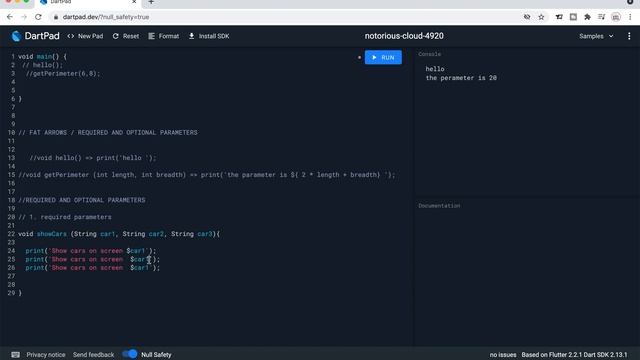Click Install SDK button

click(x=209, y=36)
